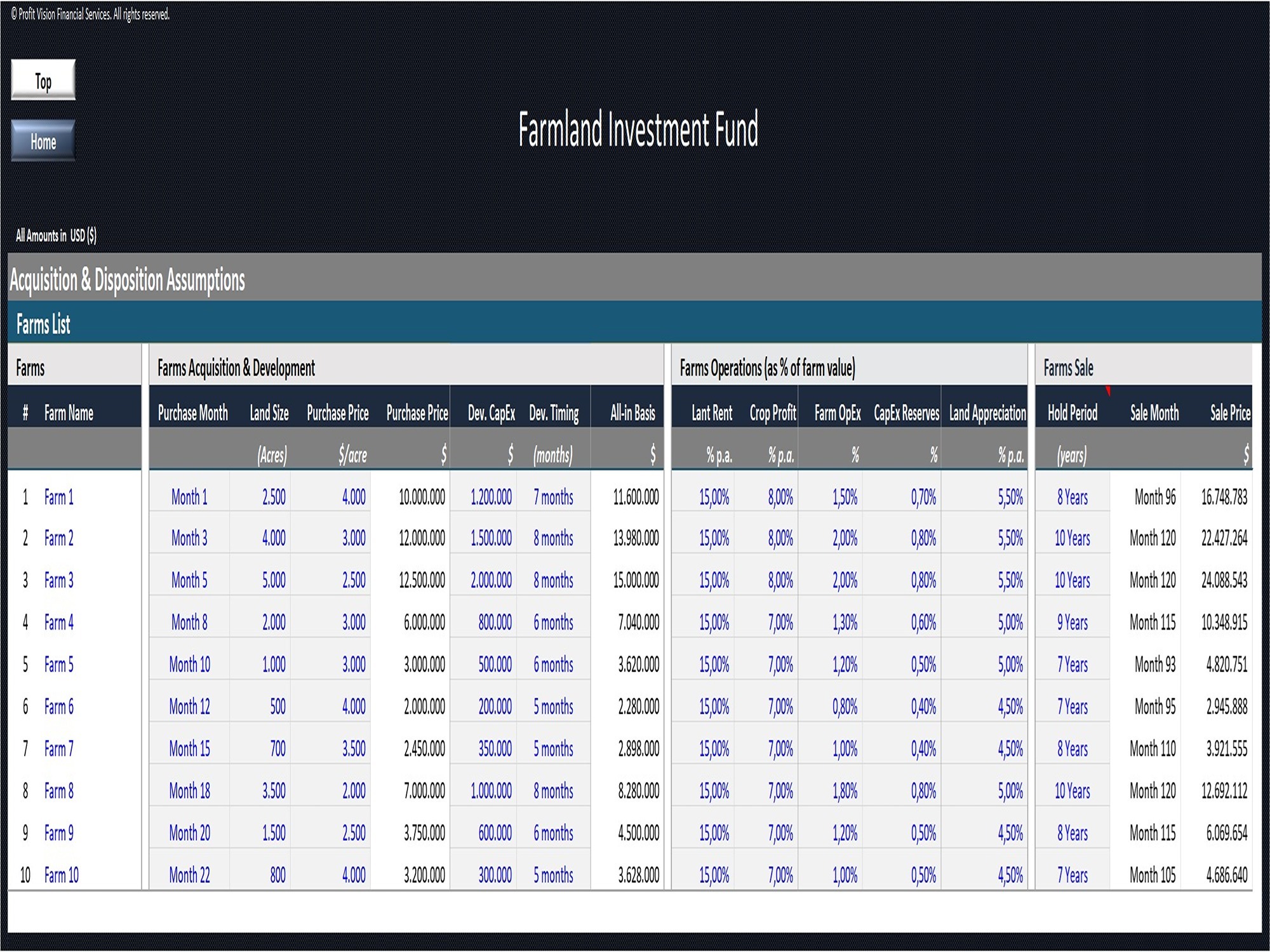Click Farm 1 sale month 'Month 96'

point(1154,497)
